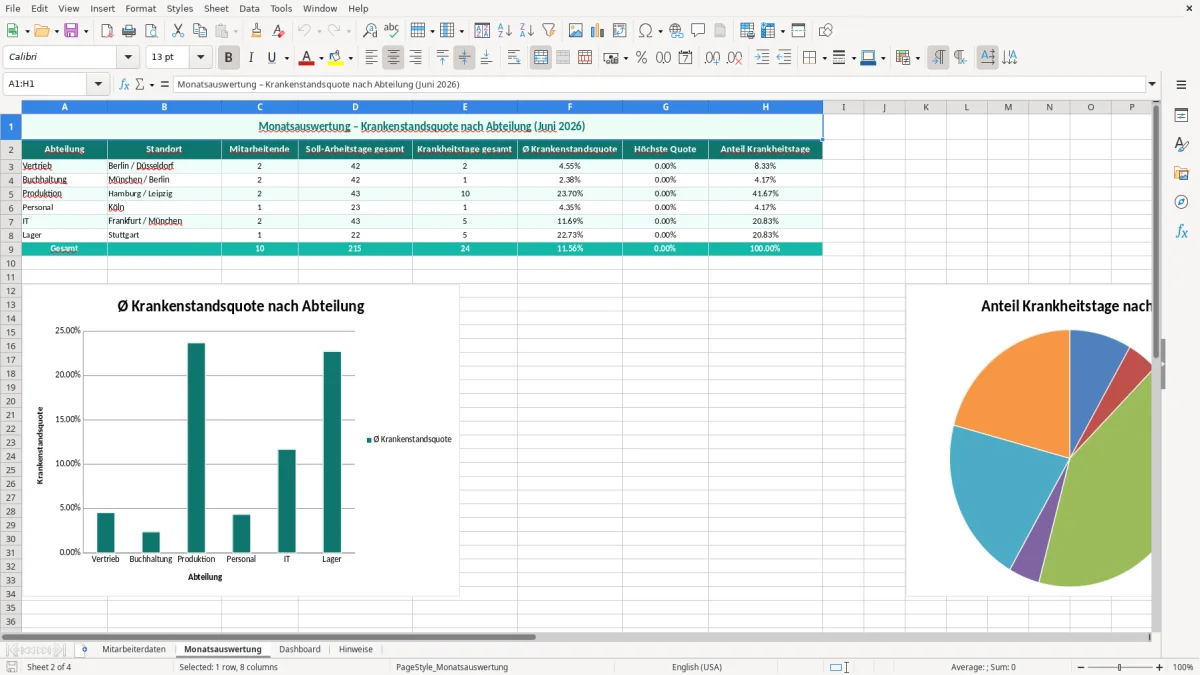
Task: Click the PageStyle_Monatsauswertung status field
Action: tap(452, 667)
